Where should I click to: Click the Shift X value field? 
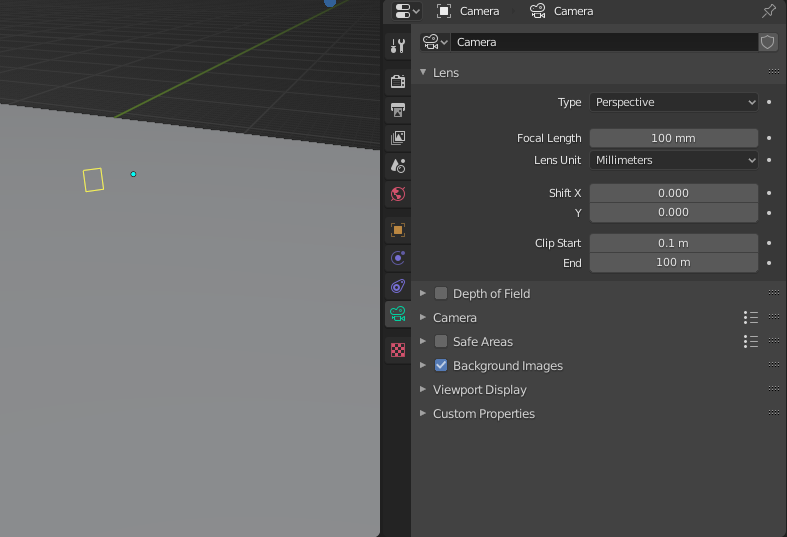(x=674, y=193)
